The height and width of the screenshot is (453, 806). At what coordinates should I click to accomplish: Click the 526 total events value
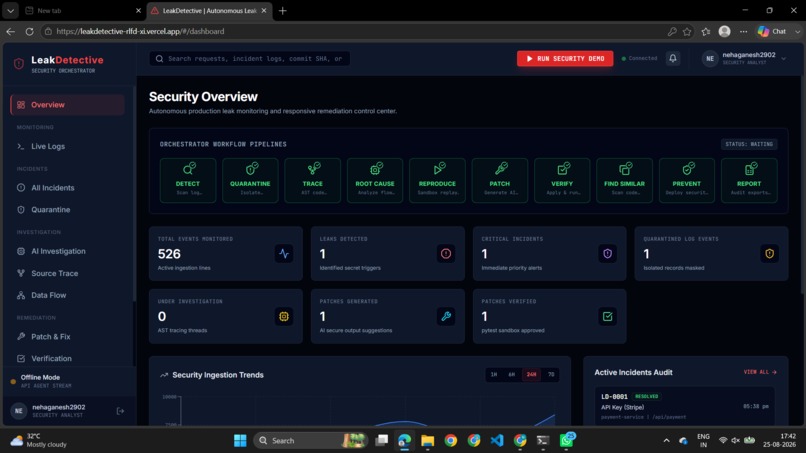(x=169, y=254)
